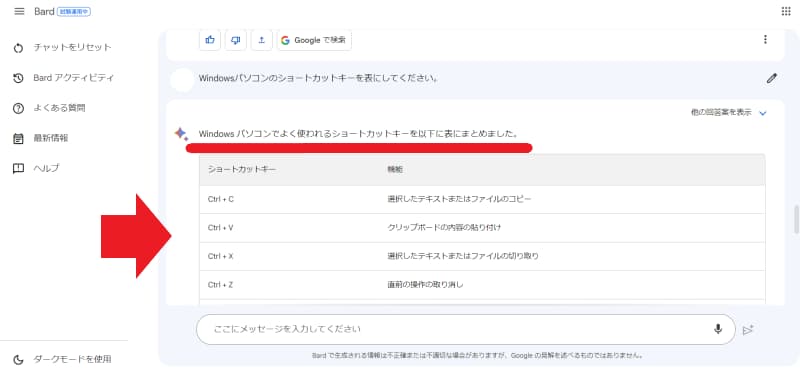The height and width of the screenshot is (375, 800).
Task: Click the 試験運用中 badge
Action: [73, 11]
